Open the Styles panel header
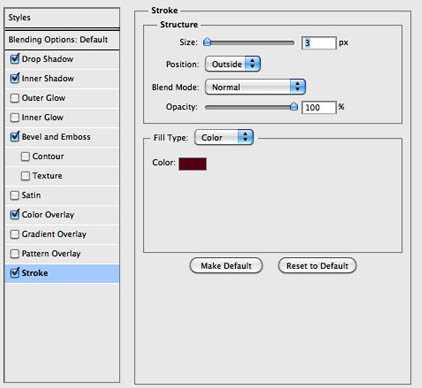This screenshot has width=422, height=388. tap(62, 18)
